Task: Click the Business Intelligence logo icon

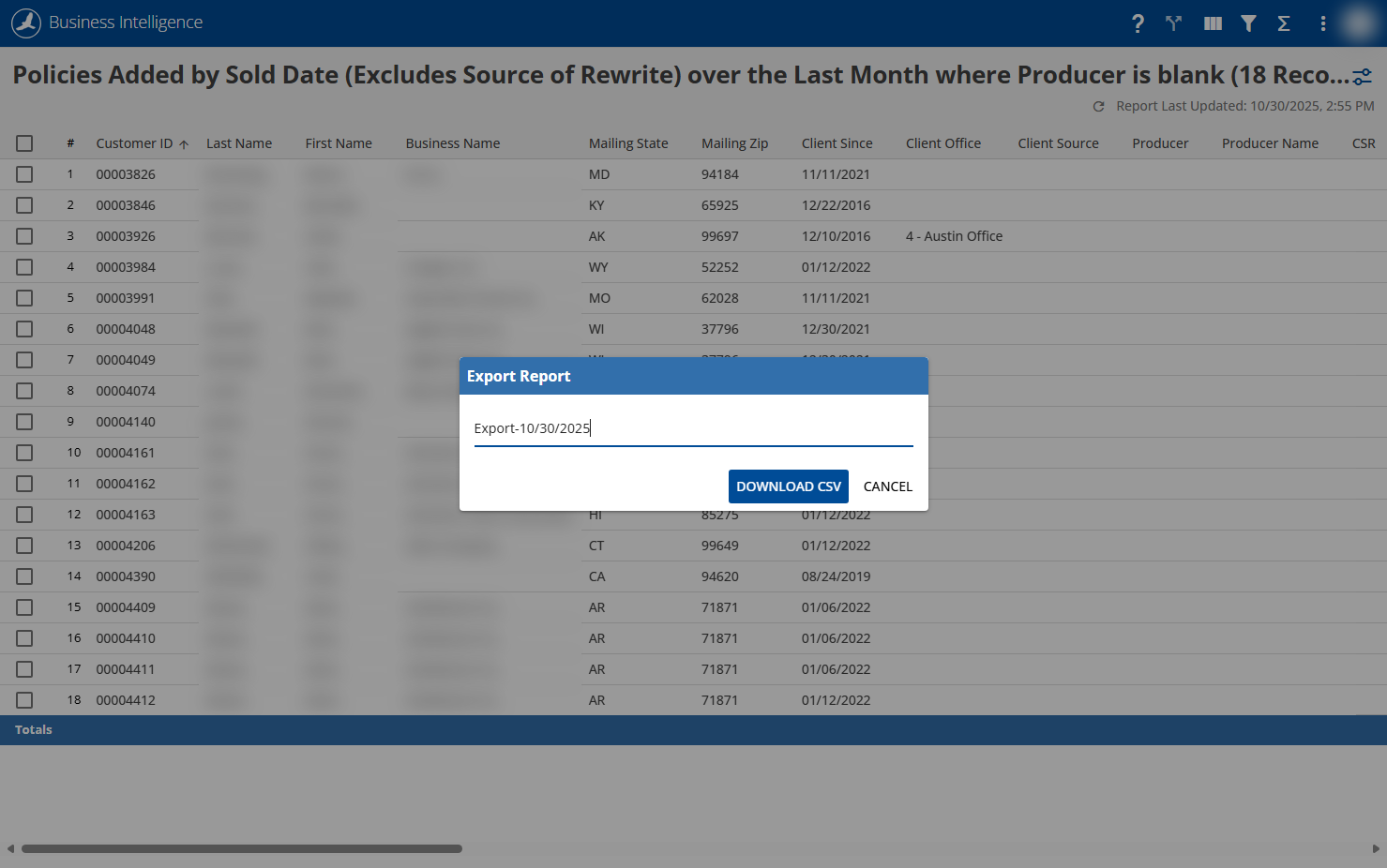Action: pos(26,22)
